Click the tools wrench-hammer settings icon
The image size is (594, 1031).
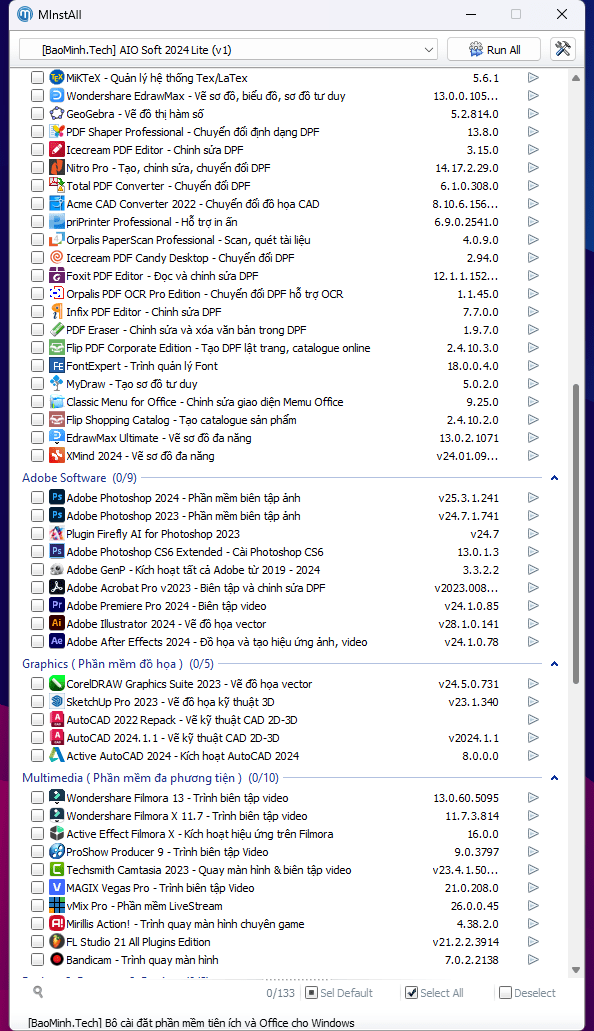pyautogui.click(x=562, y=49)
